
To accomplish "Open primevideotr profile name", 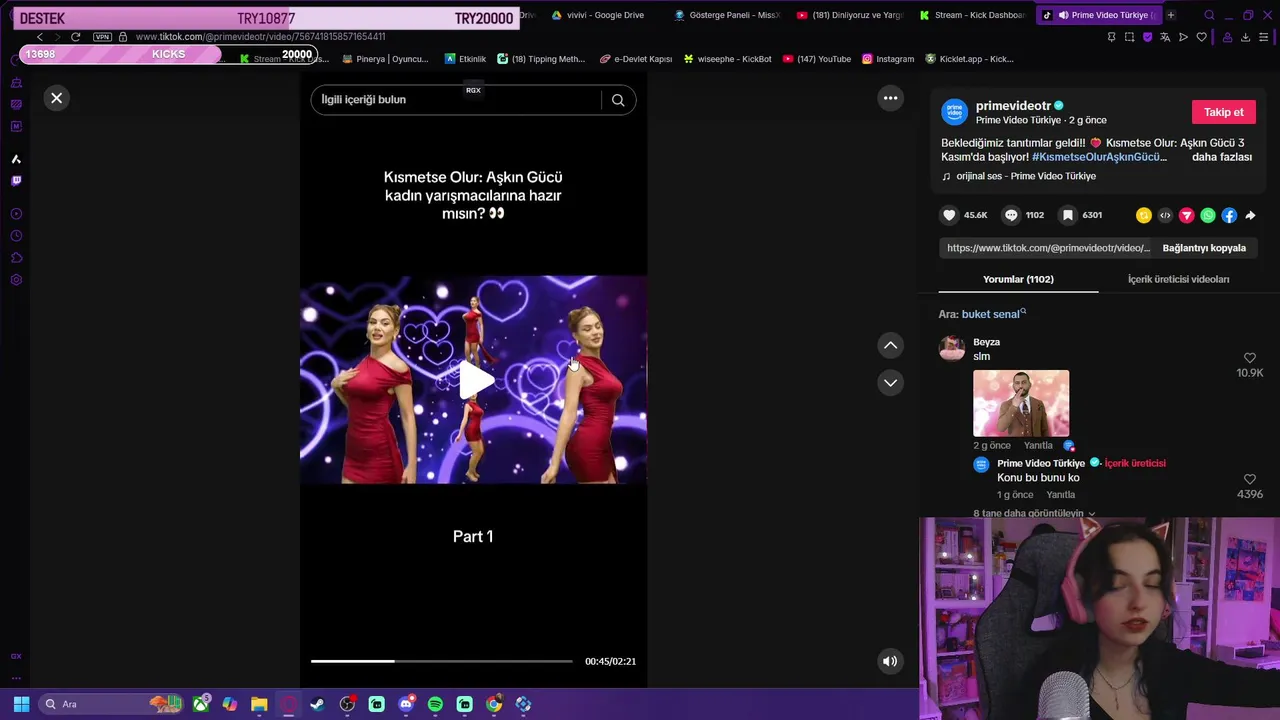I will tap(1013, 105).
